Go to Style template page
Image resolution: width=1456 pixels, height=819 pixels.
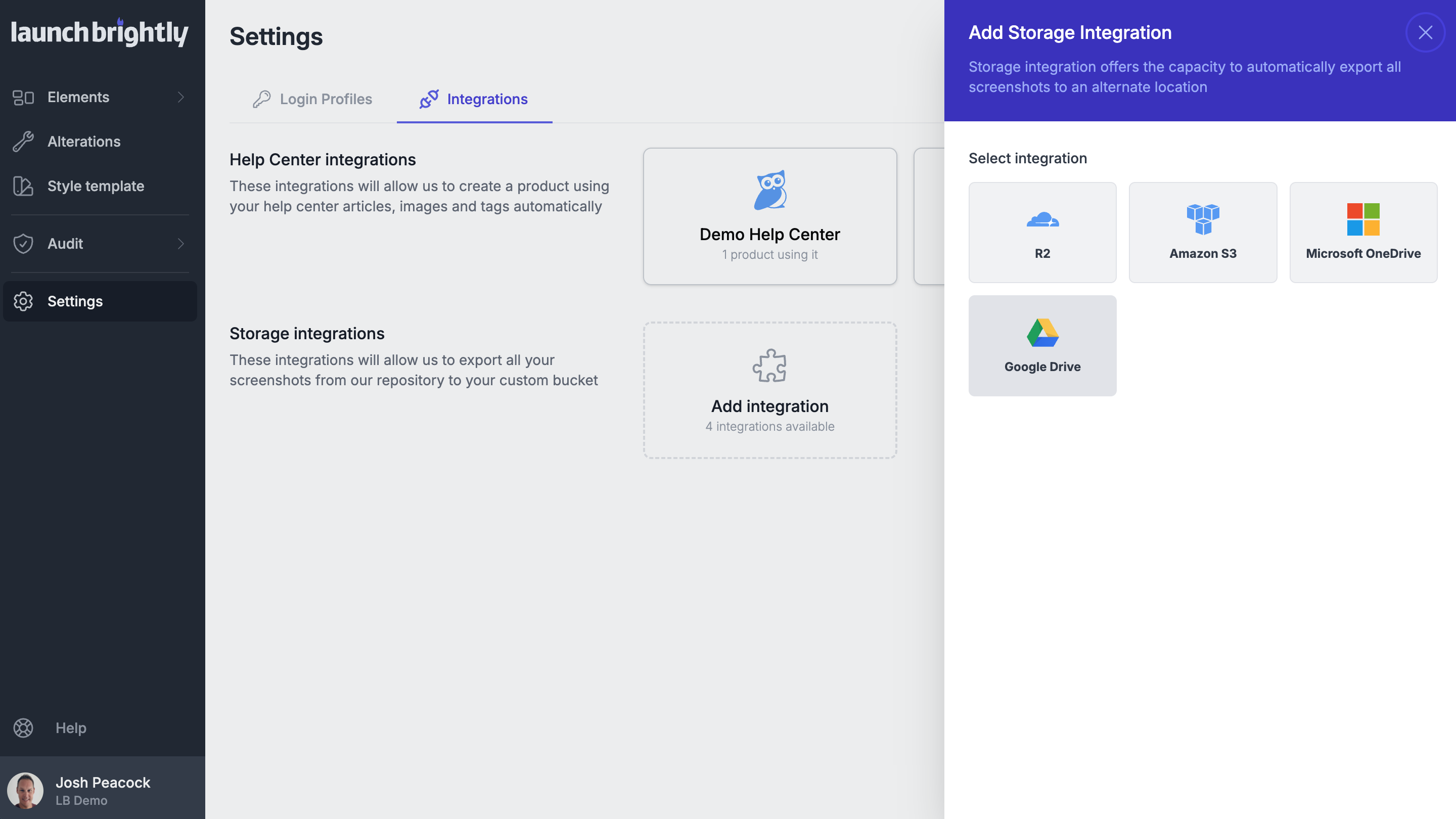(96, 186)
